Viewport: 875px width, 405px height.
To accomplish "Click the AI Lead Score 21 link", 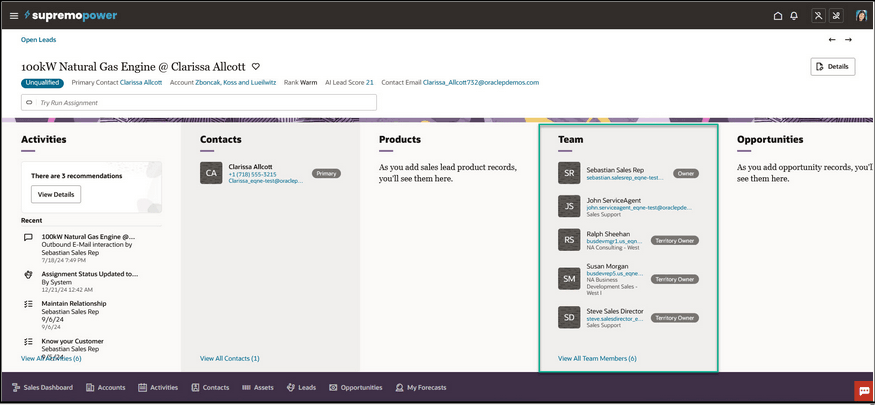I will (x=369, y=83).
